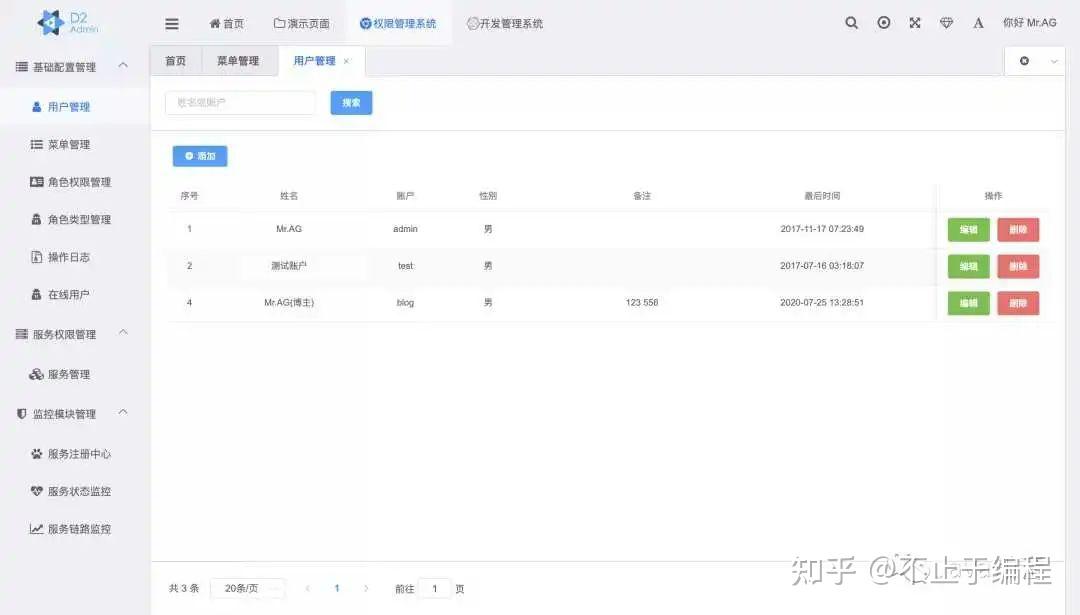Switch to the 首页 page tab

176,61
